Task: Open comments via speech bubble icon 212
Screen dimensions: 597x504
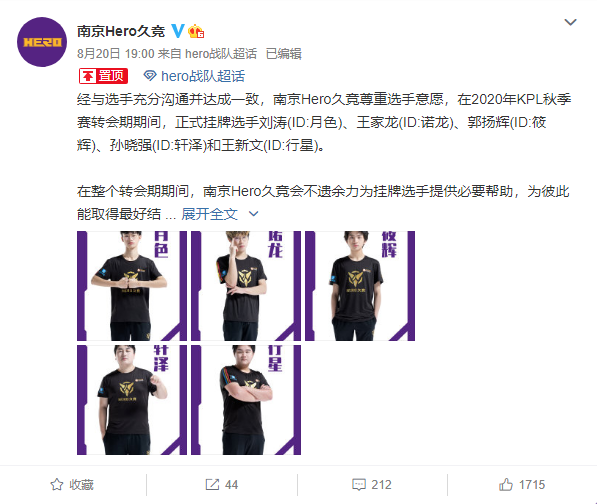Action: tap(359, 485)
